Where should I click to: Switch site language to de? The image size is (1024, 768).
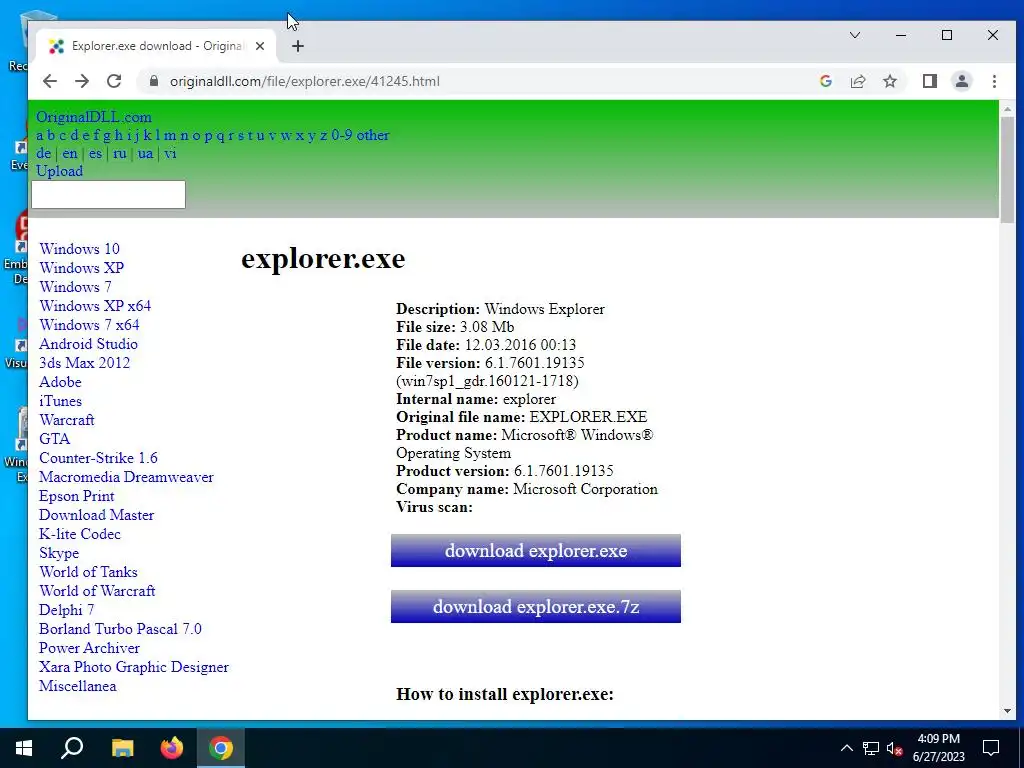[x=44, y=153]
